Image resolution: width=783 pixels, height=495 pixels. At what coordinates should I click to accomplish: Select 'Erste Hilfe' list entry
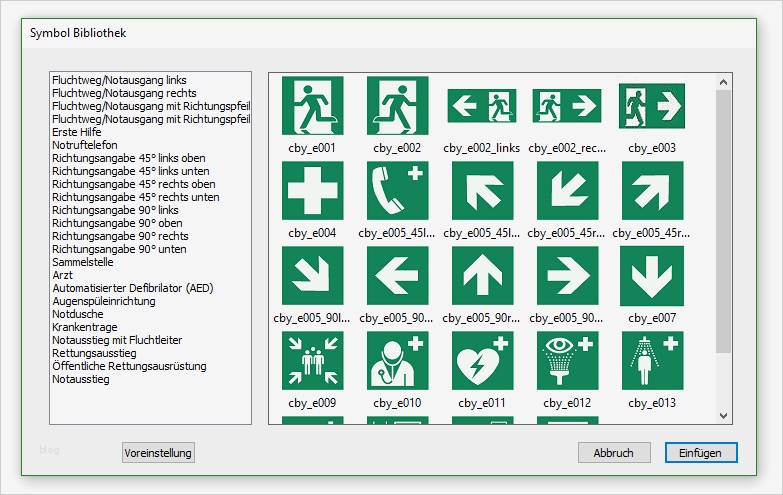click(x=77, y=132)
